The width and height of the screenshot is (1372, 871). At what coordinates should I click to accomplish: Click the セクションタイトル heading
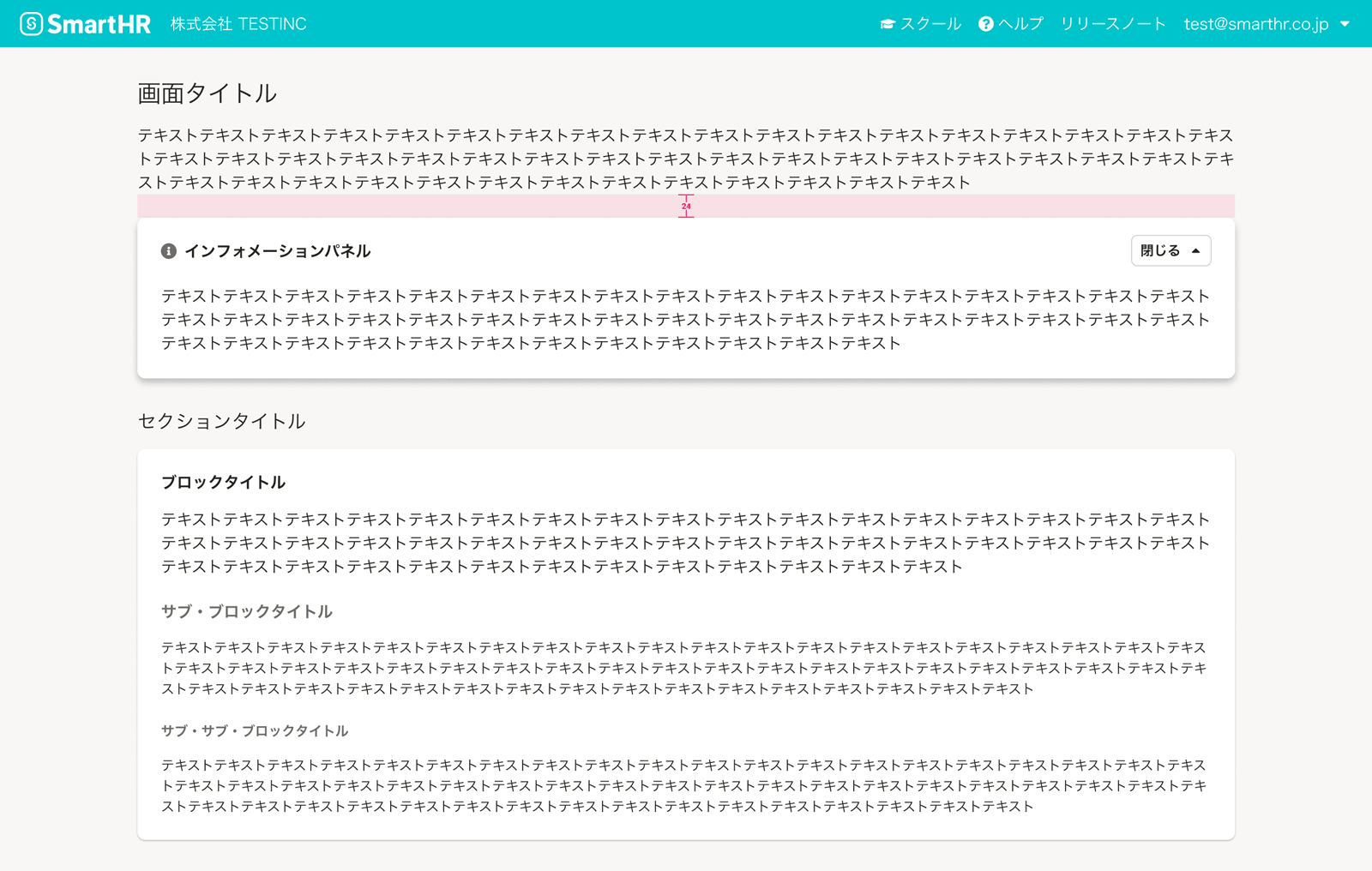221,421
